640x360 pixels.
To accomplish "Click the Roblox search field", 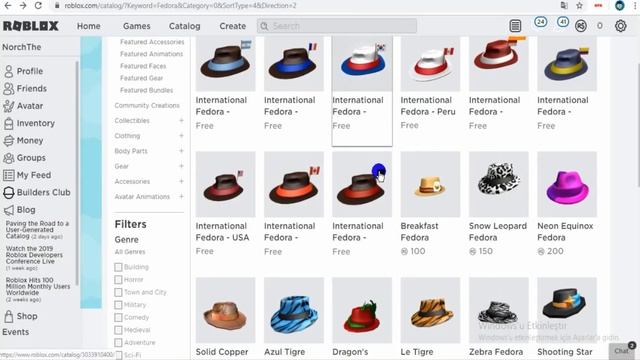I will 337,26.
